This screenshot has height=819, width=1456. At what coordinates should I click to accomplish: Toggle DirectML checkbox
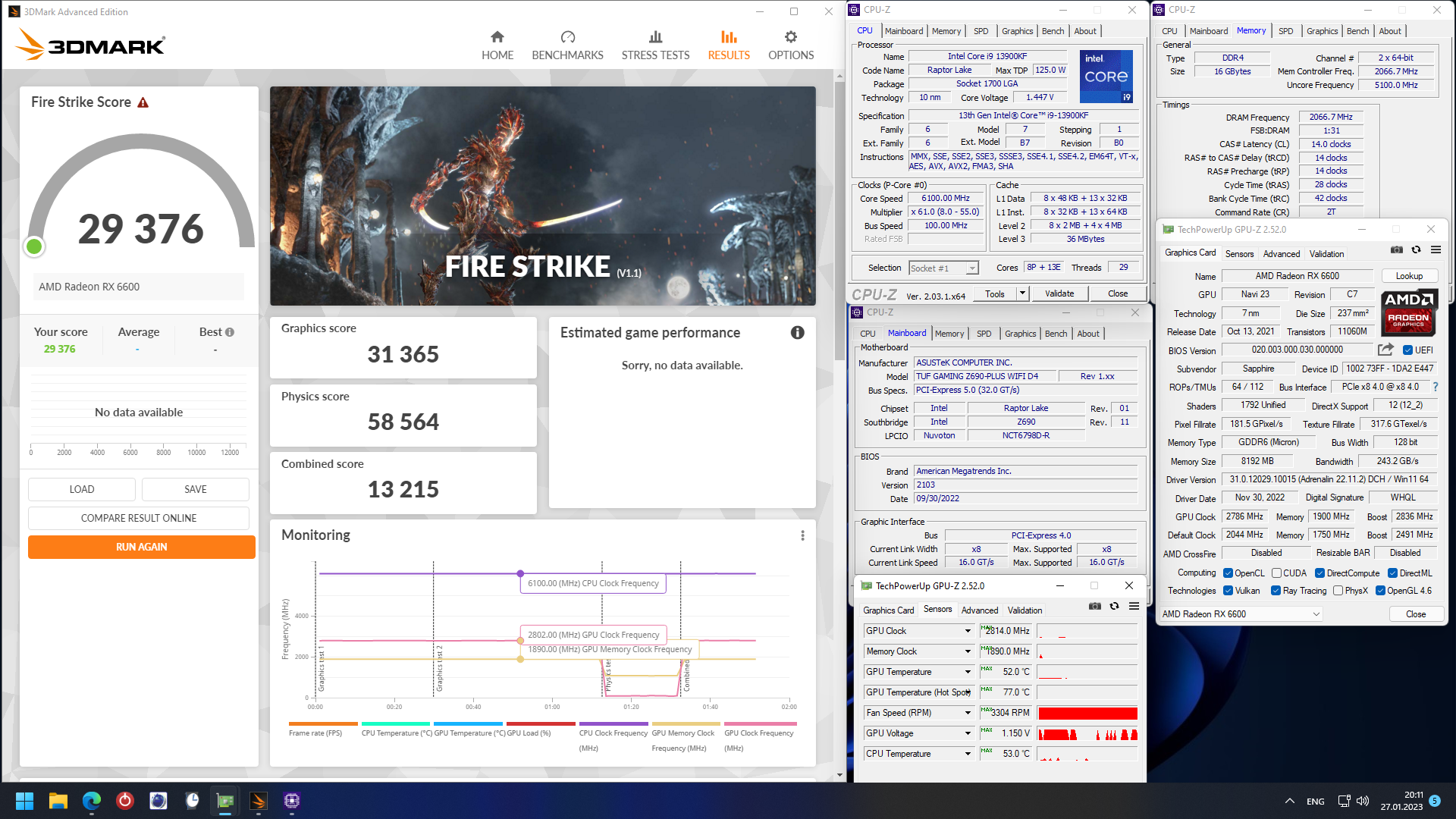click(1392, 573)
